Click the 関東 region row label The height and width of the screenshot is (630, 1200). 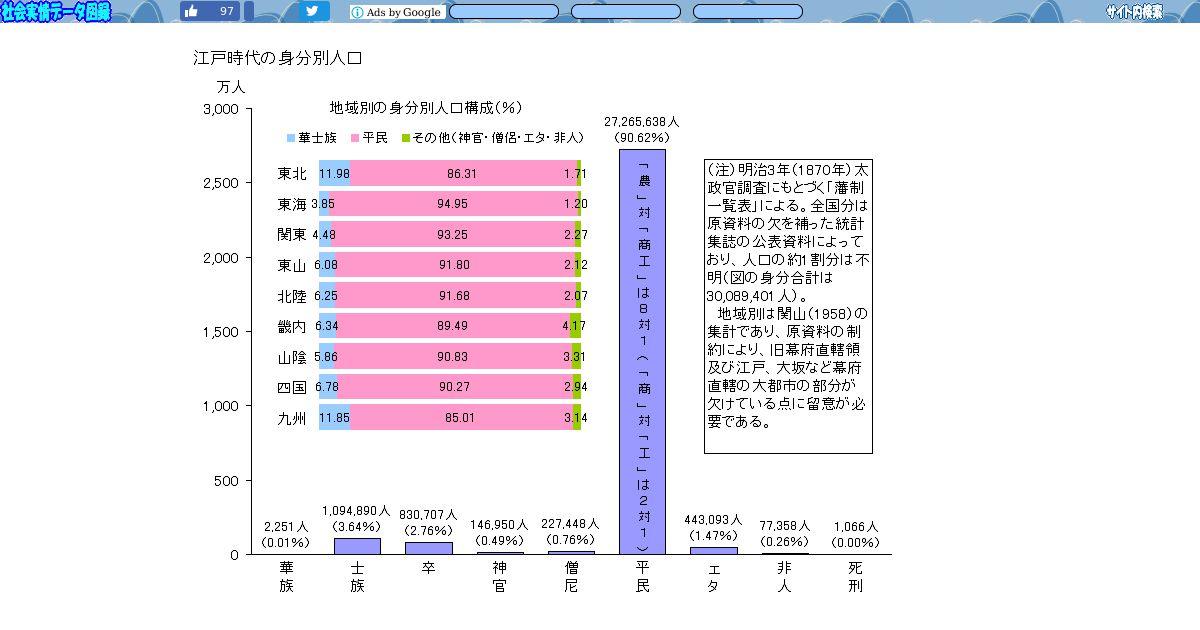pos(292,235)
